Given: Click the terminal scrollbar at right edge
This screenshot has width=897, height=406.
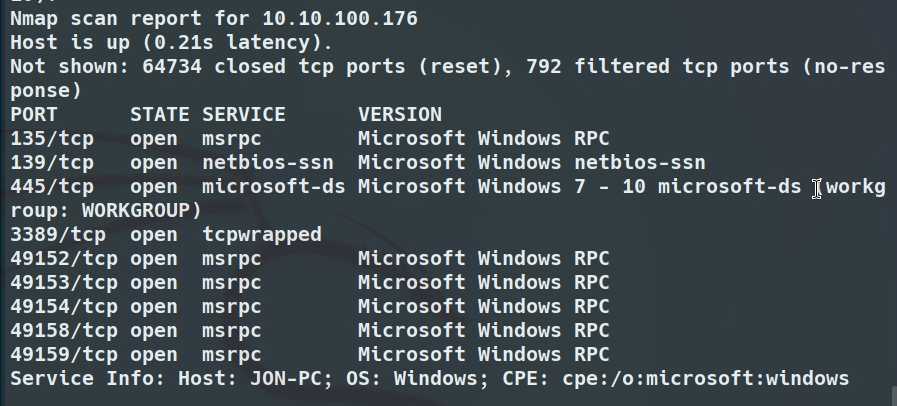Looking at the screenshot, I should (893, 396).
